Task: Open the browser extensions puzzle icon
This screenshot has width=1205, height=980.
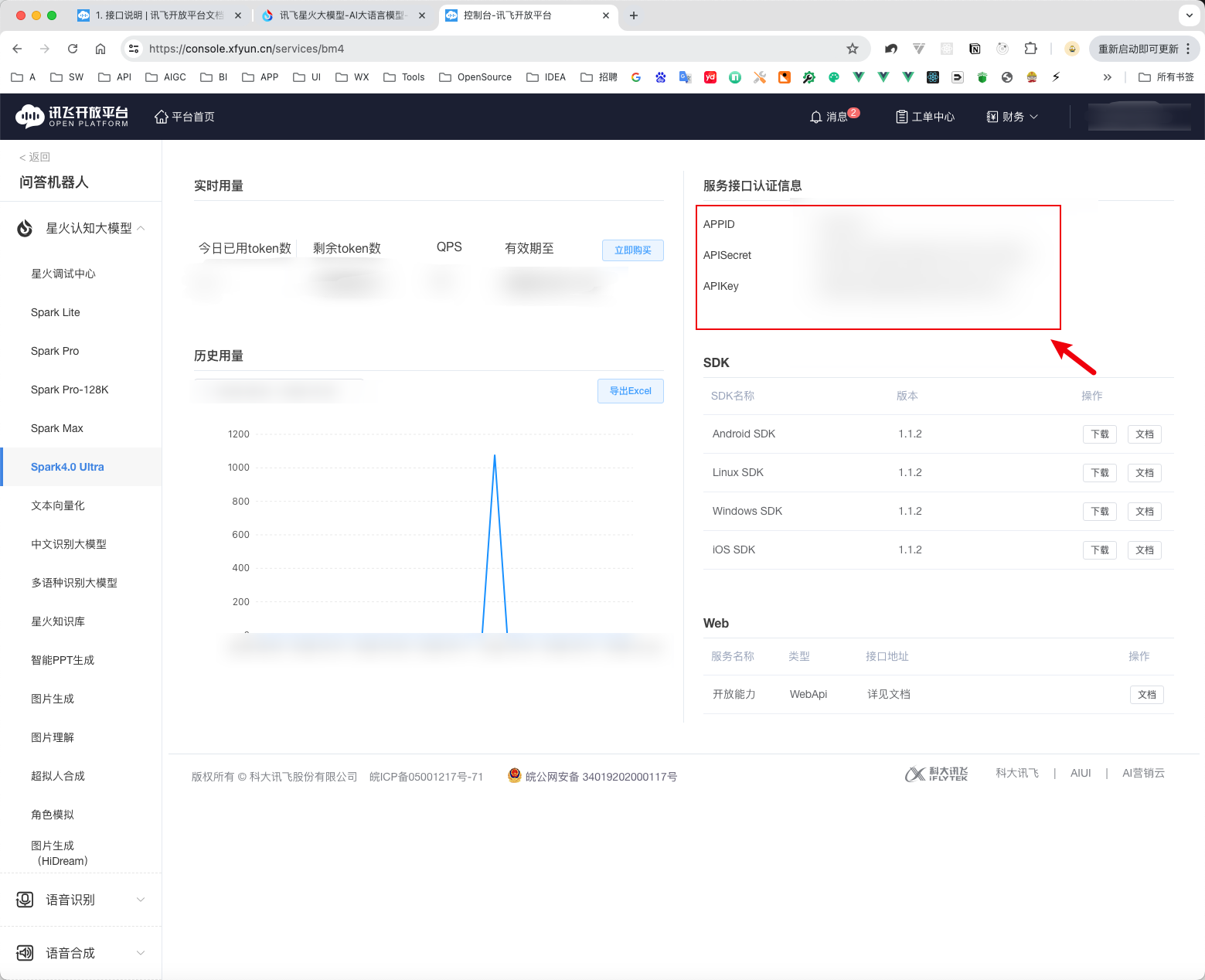Action: point(1030,49)
